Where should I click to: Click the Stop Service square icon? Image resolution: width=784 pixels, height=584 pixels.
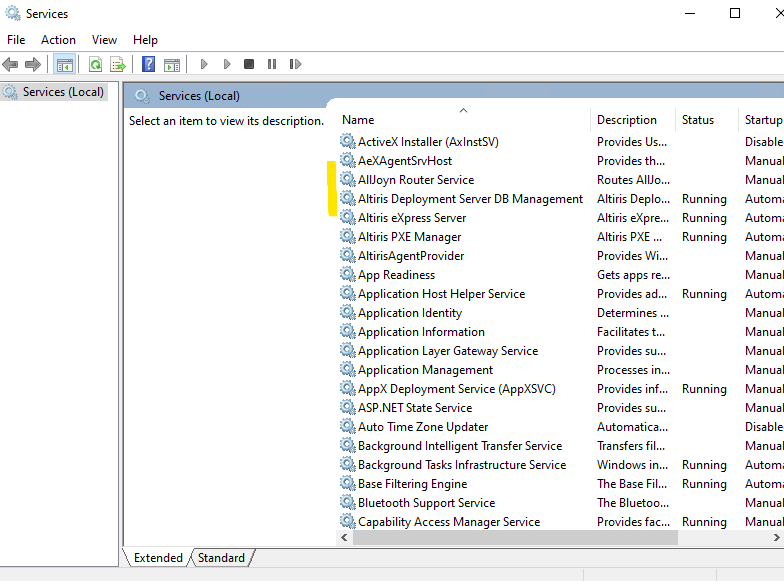(x=248, y=64)
